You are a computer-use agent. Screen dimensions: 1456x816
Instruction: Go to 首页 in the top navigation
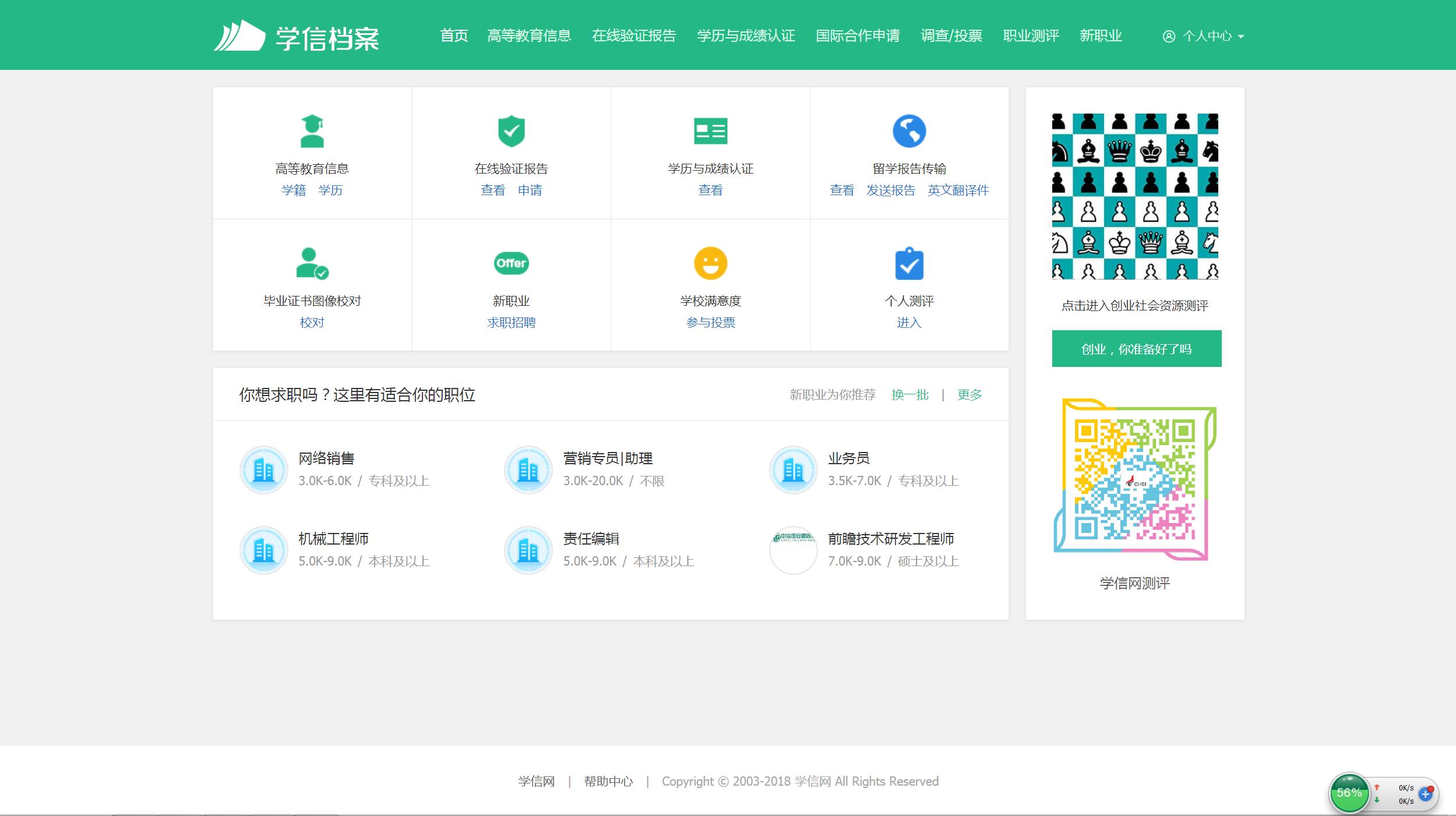tap(454, 36)
